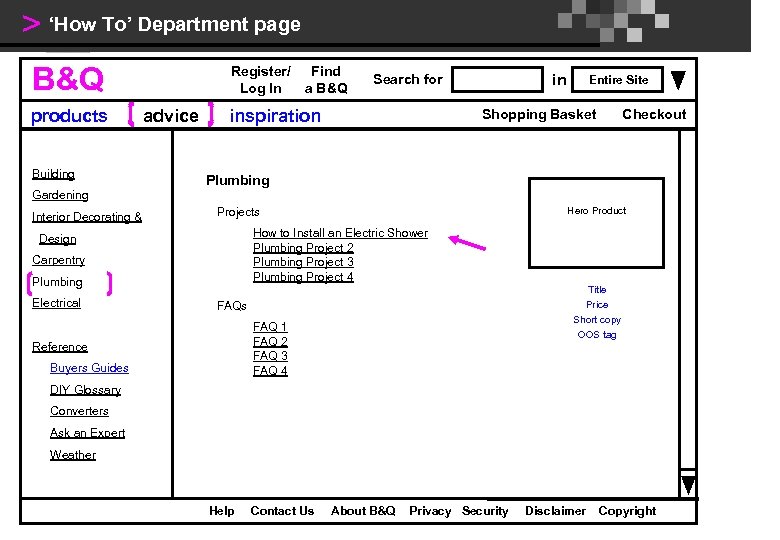This screenshot has height=540, width=780.
Task: Click the scrollbar down arrow
Action: tap(688, 485)
